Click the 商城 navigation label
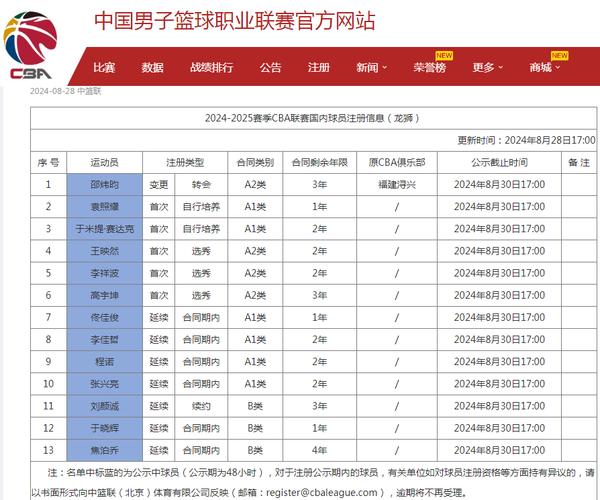The image size is (600, 500). tap(540, 67)
